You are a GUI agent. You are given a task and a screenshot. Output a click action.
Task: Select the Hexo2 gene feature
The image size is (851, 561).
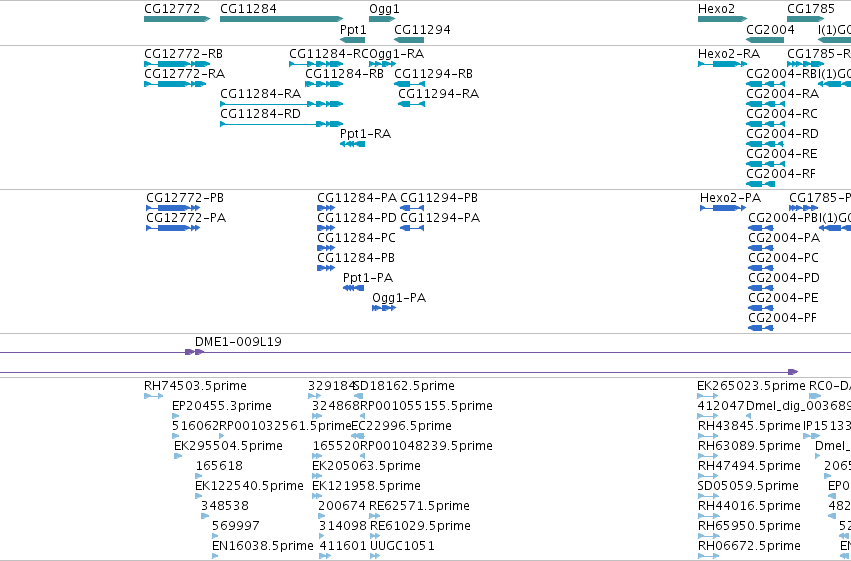722,19
